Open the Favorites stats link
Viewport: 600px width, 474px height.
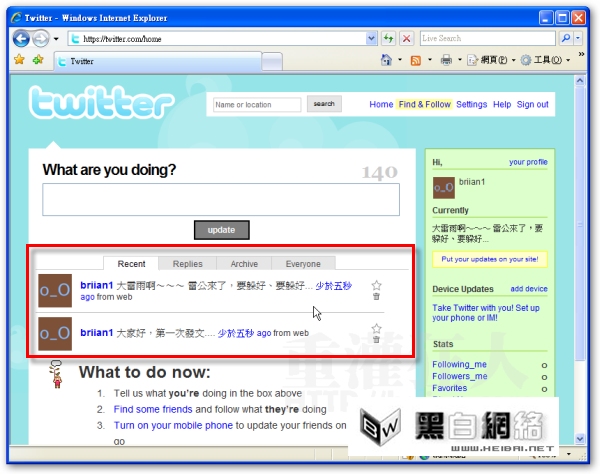[450, 388]
